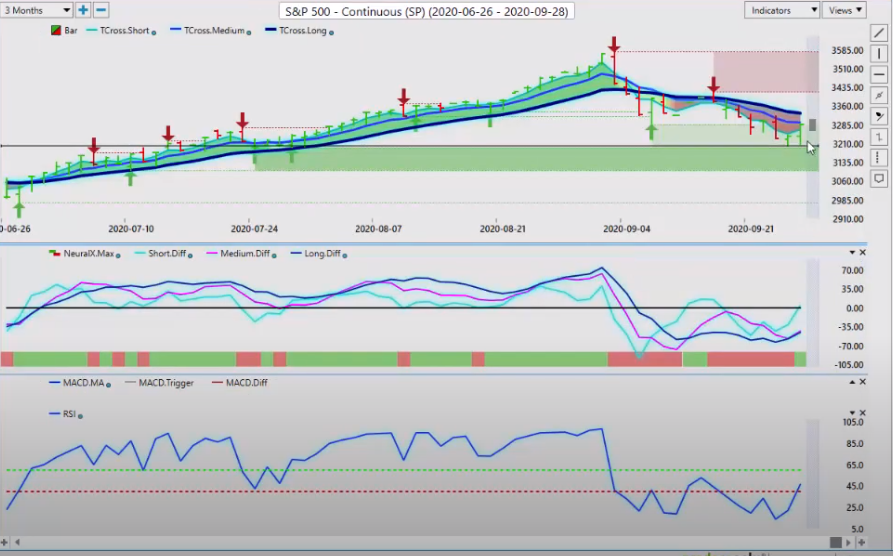Click the NeuralX.Max legend icon
Screen dimensions: 893x556
point(55,253)
